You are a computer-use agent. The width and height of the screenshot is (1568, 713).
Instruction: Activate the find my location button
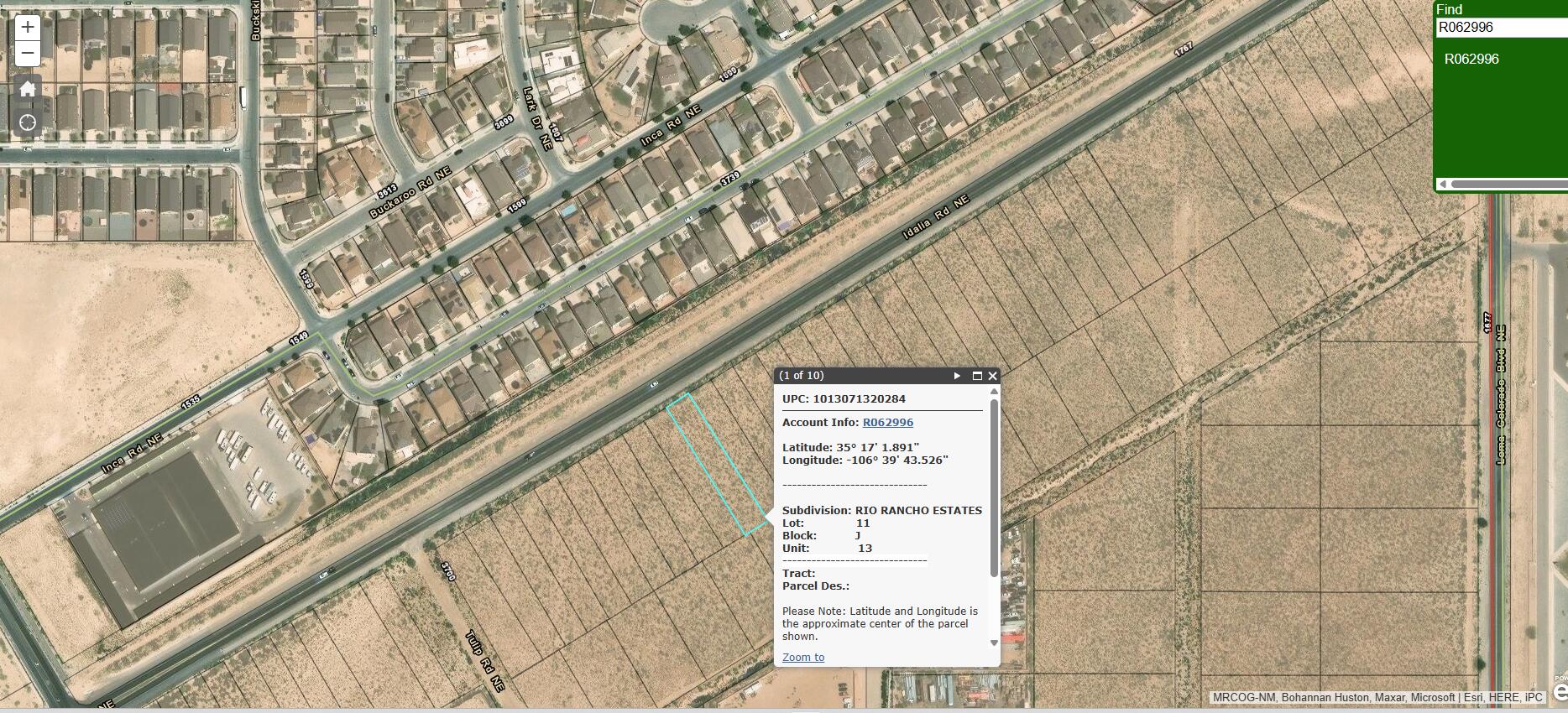tap(28, 123)
